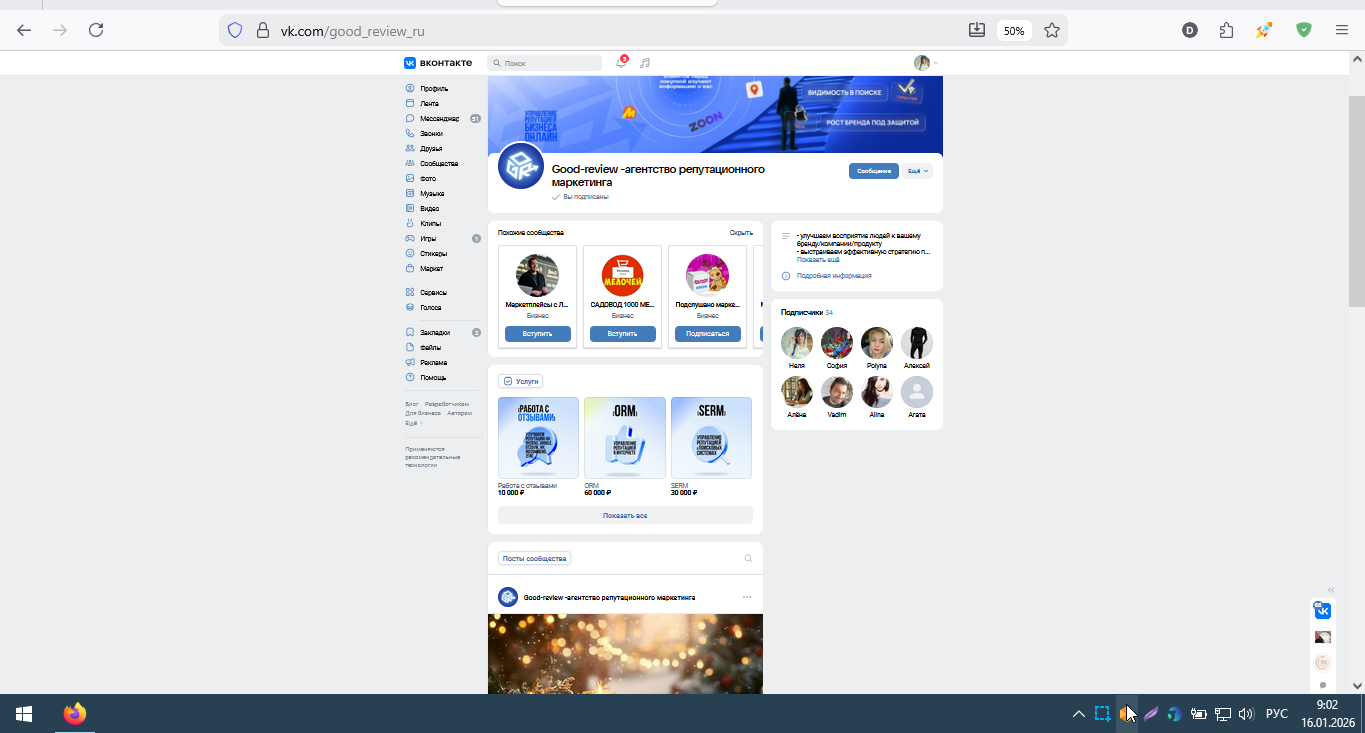This screenshot has width=1365, height=733.
Task: Click the Профиль sidebar icon
Action: click(410, 88)
